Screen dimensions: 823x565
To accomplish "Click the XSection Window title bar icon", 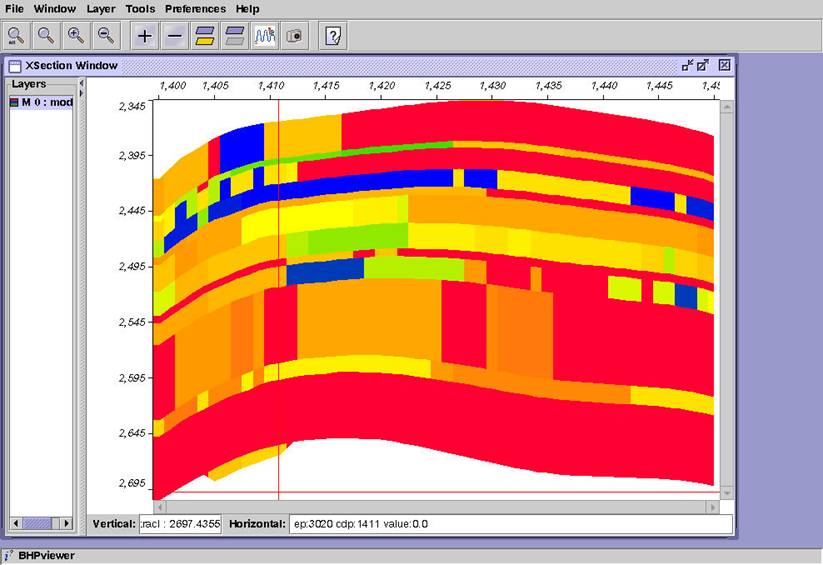I will [15, 66].
